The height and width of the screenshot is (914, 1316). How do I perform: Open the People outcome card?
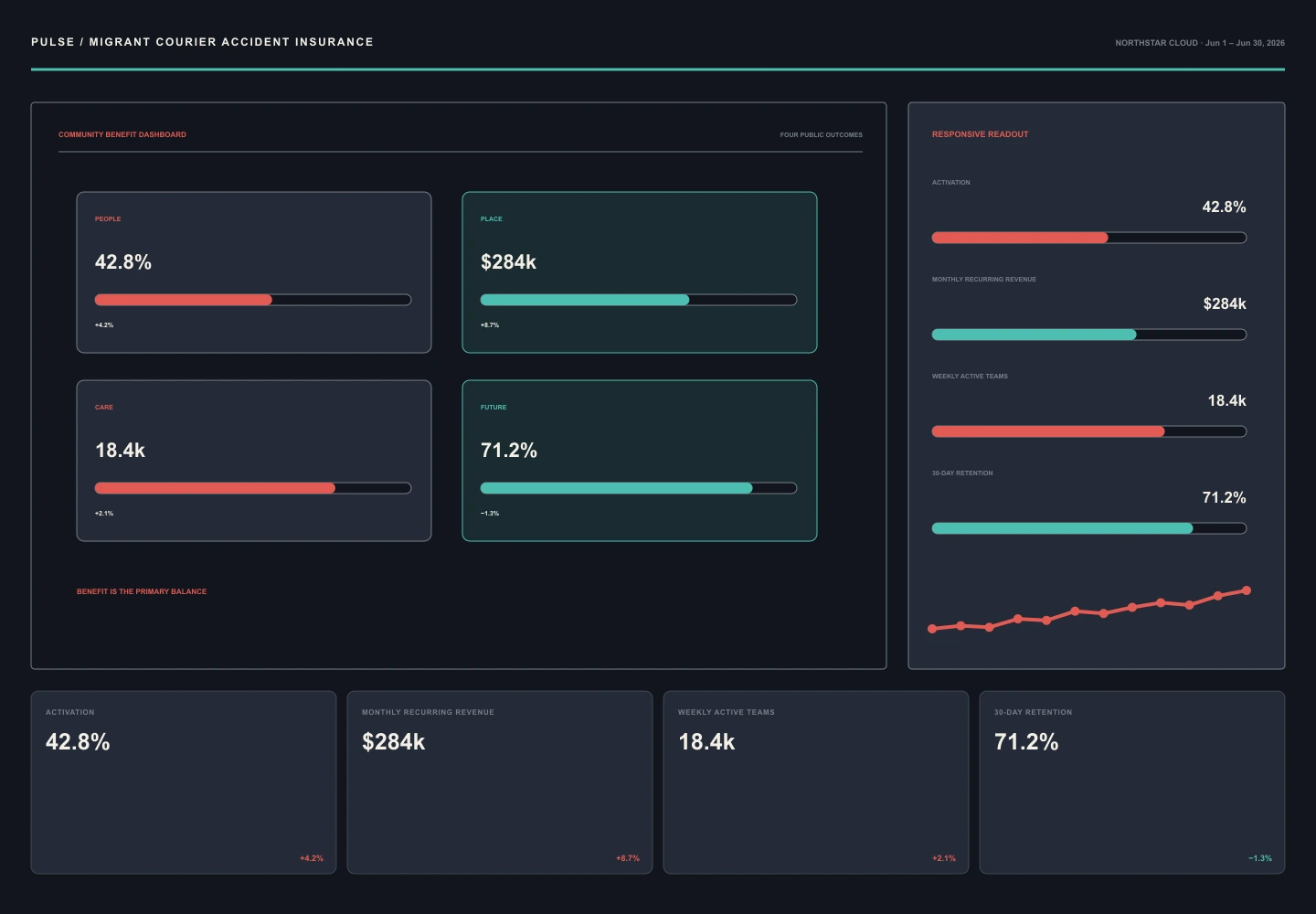[254, 272]
